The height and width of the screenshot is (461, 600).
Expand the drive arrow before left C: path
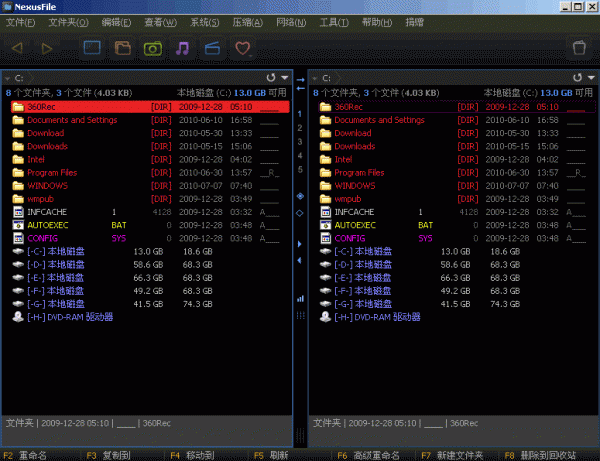(7, 78)
